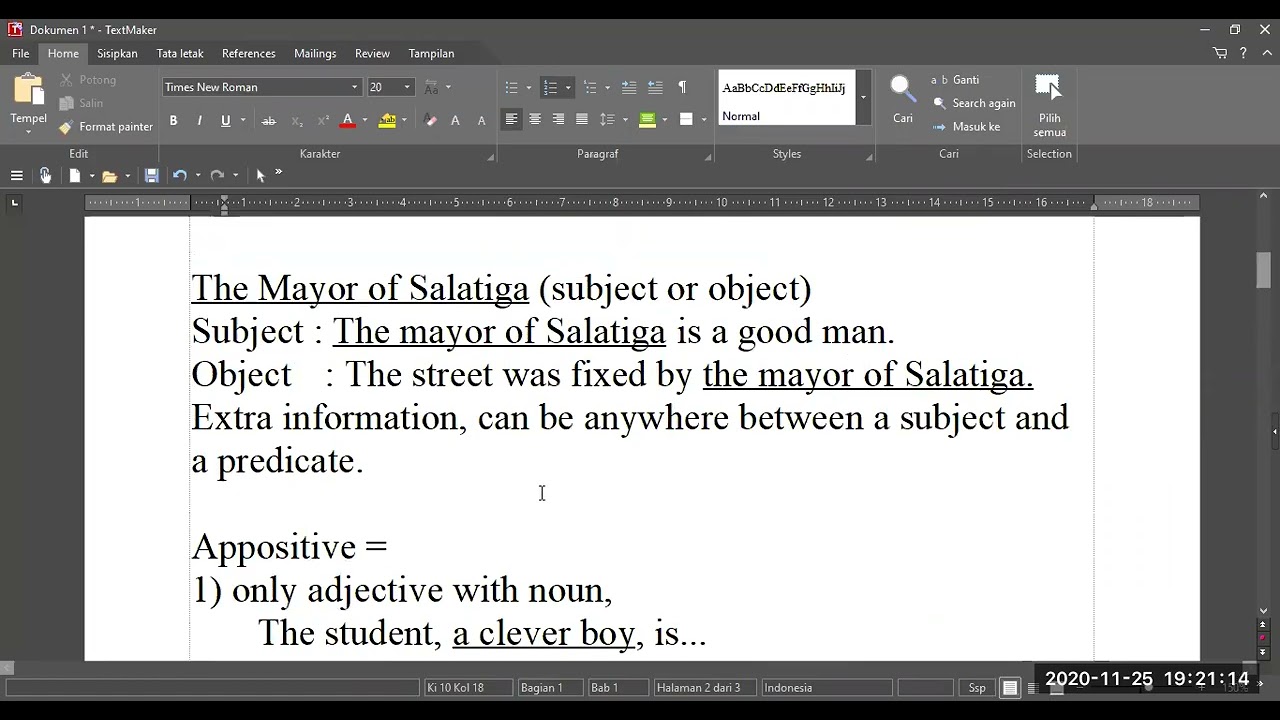Viewport: 1280px width, 720px height.
Task: Open the References tab
Action: [x=249, y=54]
